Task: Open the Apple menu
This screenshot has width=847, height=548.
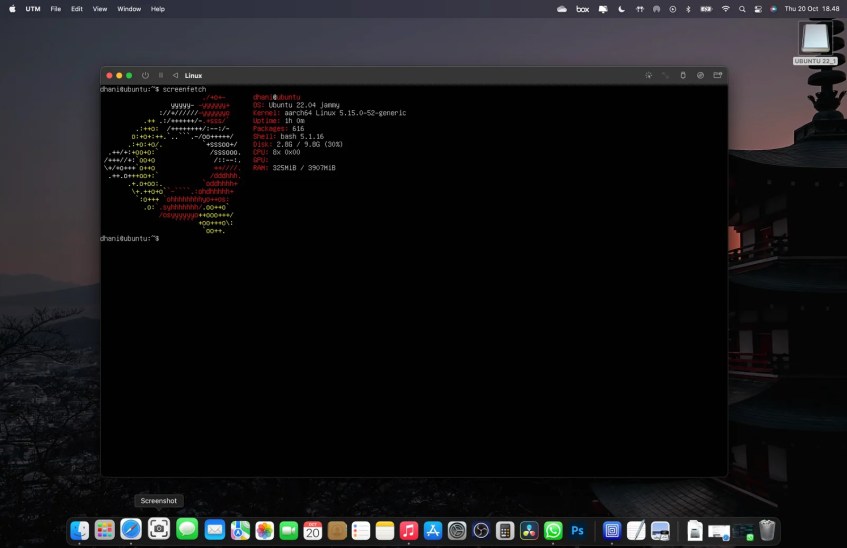Action: (x=12, y=9)
